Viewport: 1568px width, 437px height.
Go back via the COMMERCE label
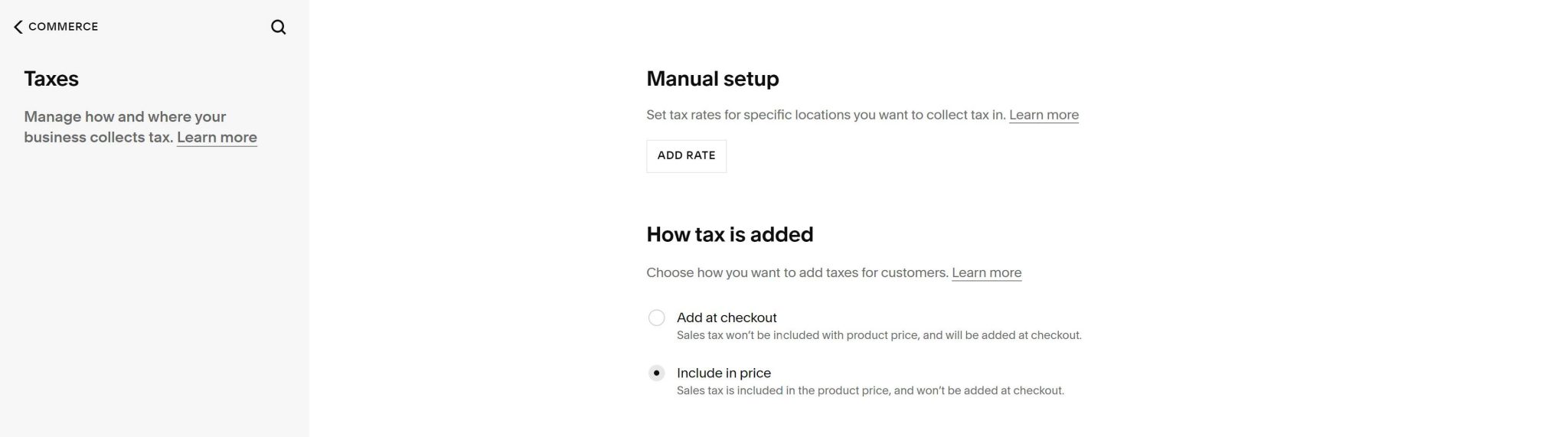pyautogui.click(x=64, y=27)
